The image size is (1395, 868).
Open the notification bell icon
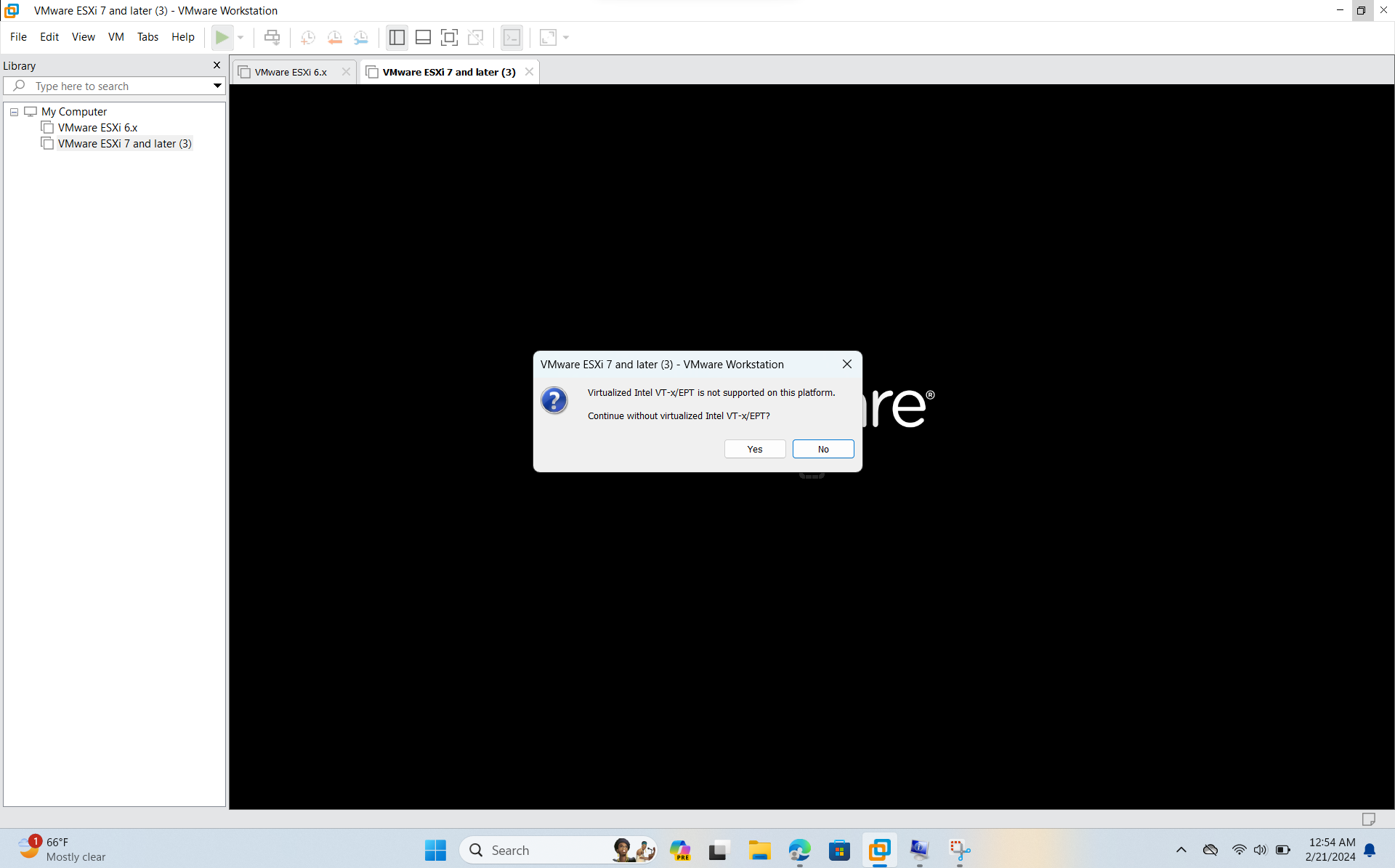click(1370, 850)
